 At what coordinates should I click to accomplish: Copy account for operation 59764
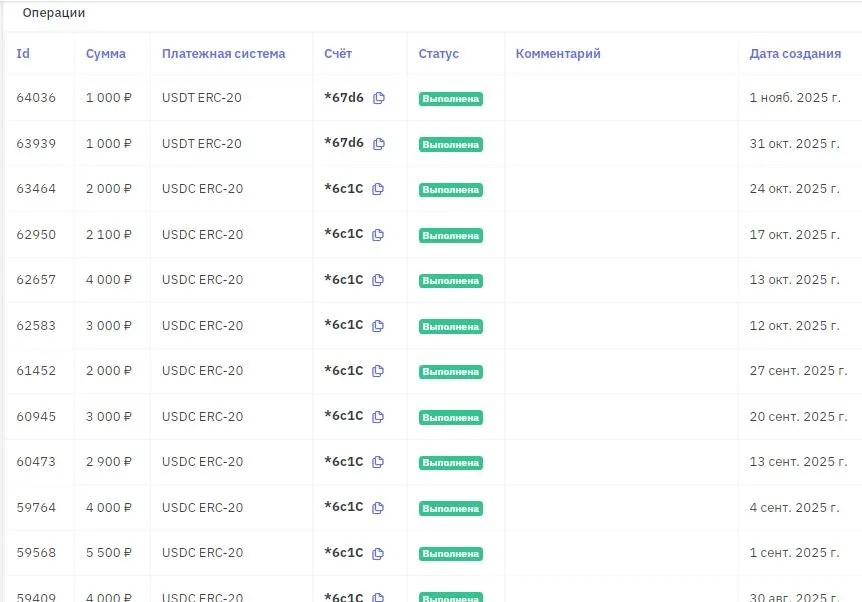coord(378,507)
